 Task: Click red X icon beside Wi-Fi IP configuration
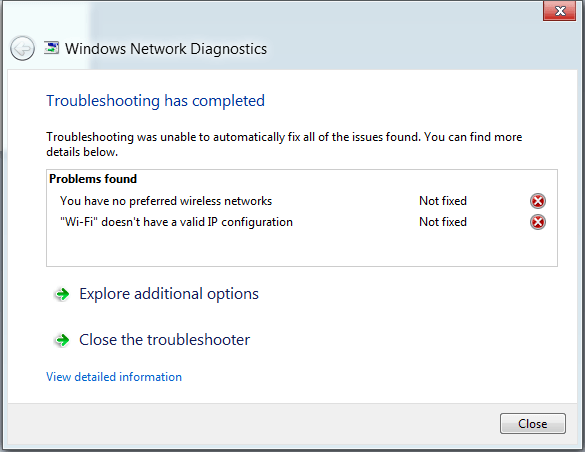pos(538,222)
